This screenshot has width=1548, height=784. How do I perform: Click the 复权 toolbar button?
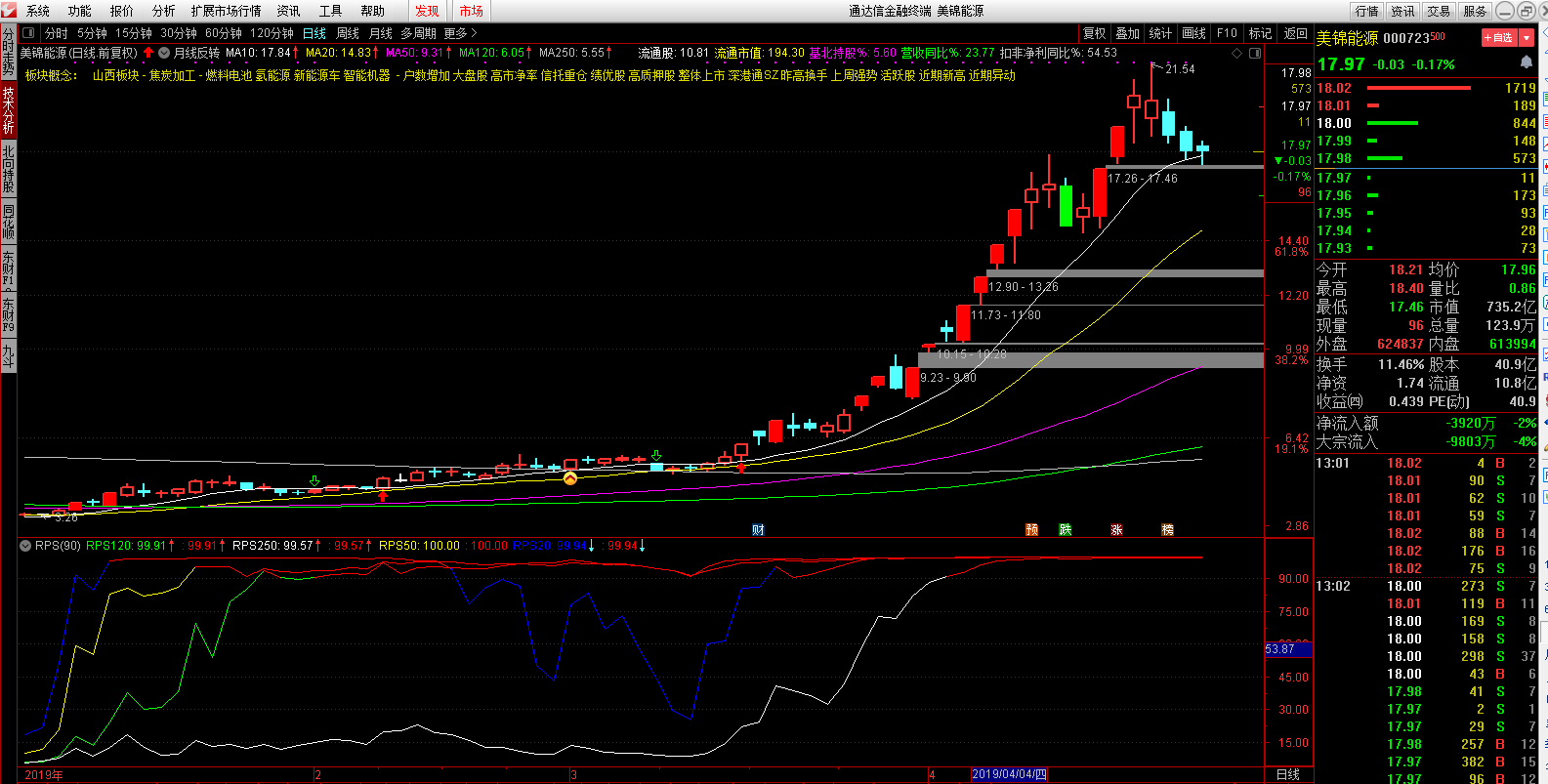coord(1095,33)
